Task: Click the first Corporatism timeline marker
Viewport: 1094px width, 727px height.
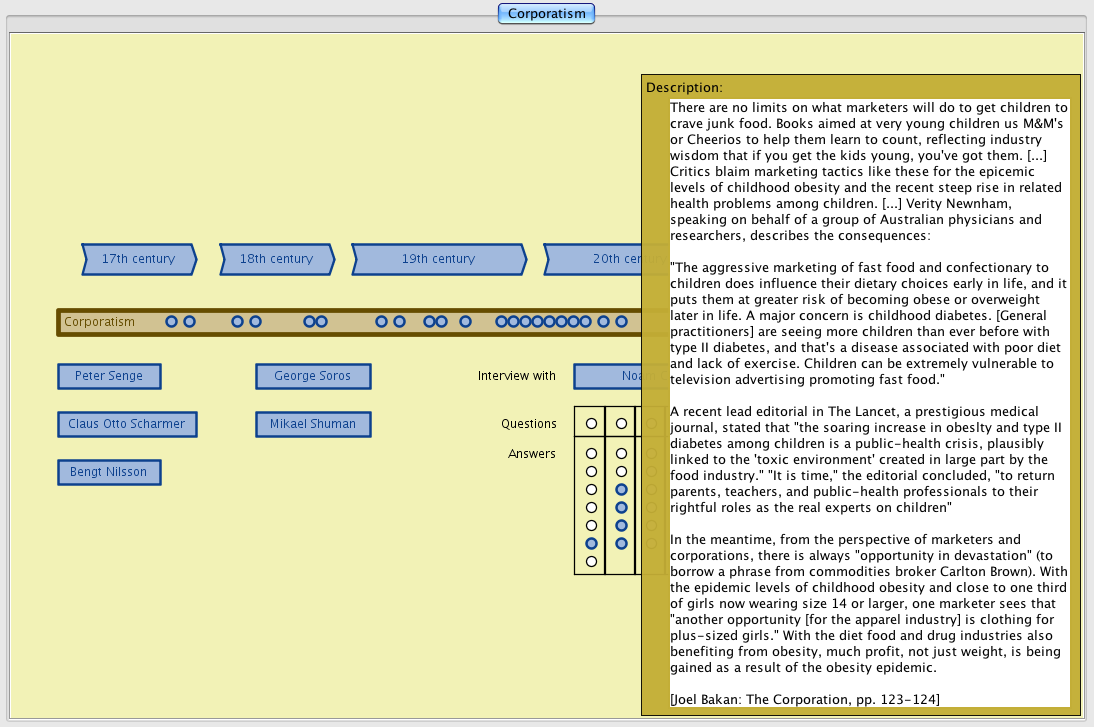Action: [172, 322]
